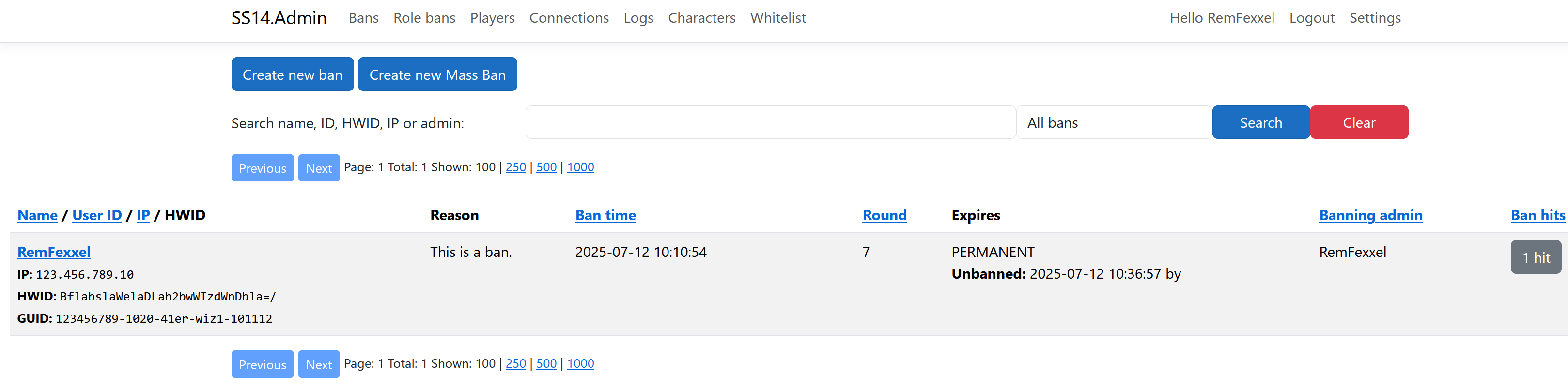Open the Role bans page
1568x390 pixels.
(x=424, y=18)
